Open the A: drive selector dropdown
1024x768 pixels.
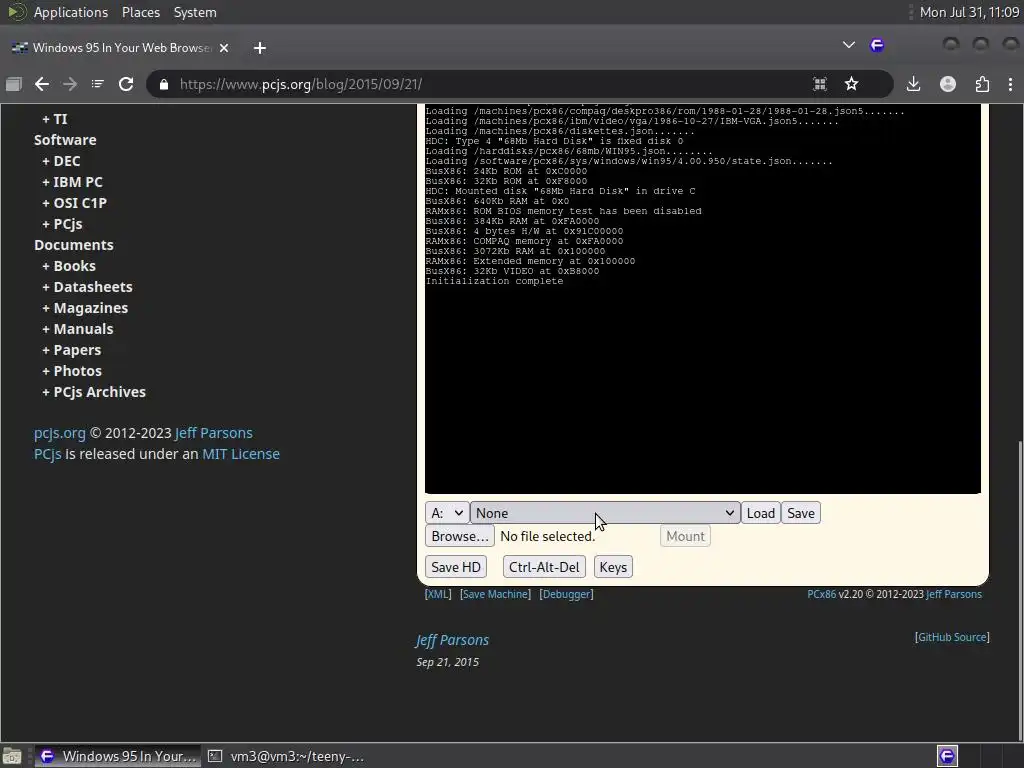[x=447, y=513]
